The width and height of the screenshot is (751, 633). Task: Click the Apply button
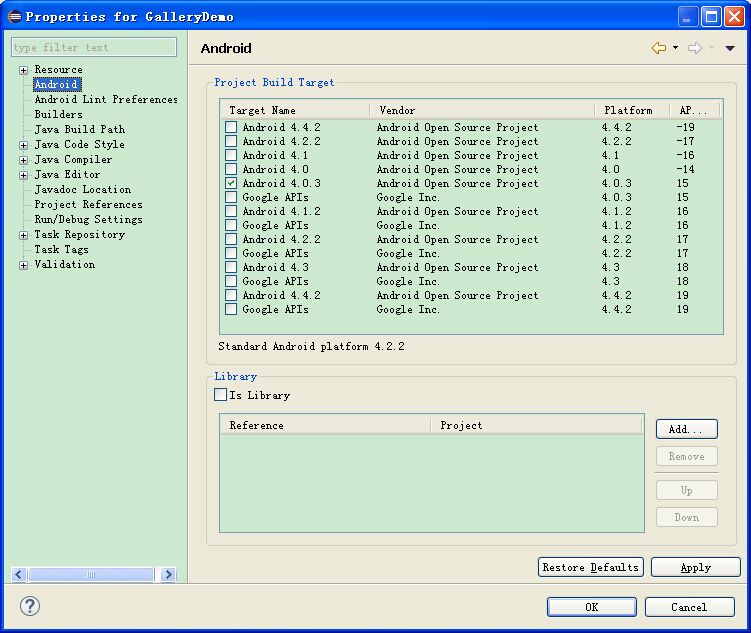pos(695,567)
